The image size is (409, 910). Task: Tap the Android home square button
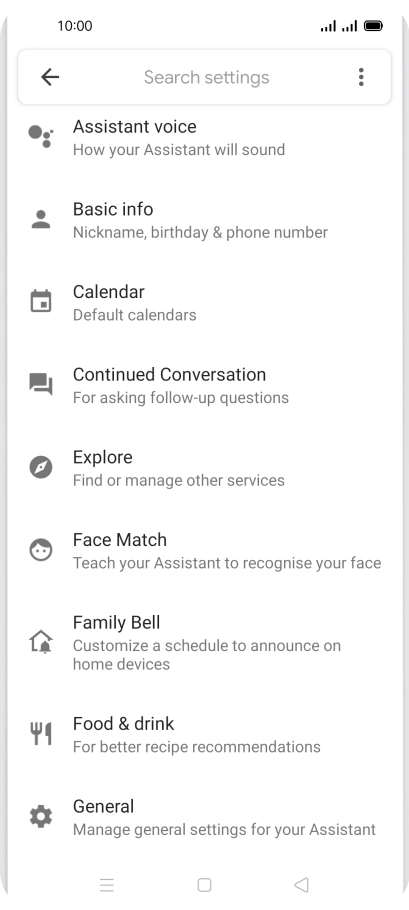click(204, 884)
